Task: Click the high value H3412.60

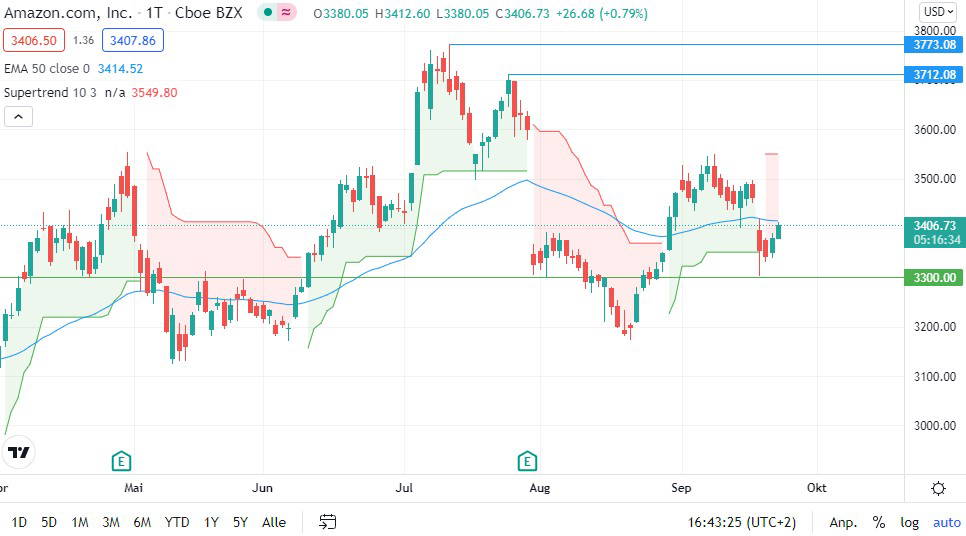Action: (402, 13)
